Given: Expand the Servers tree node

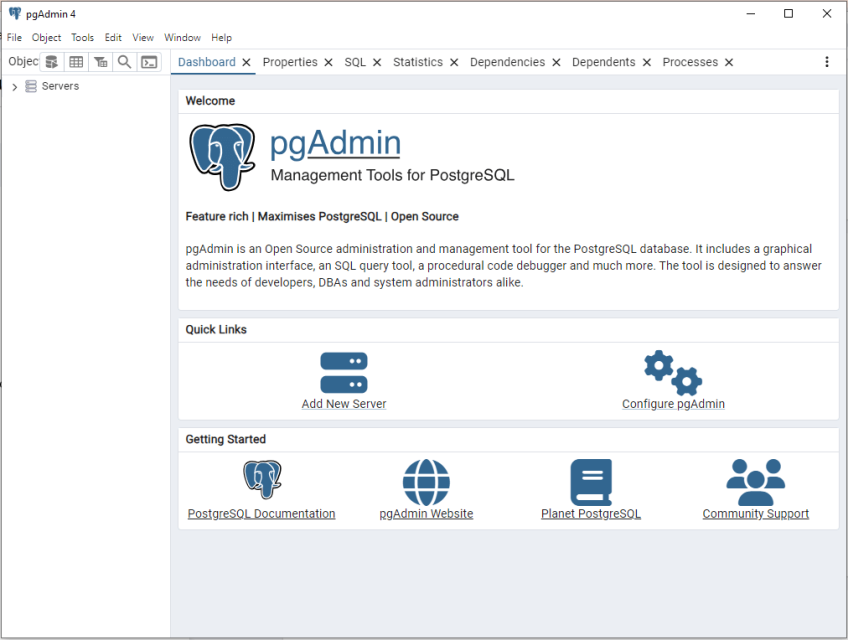Looking at the screenshot, I should (x=14, y=86).
